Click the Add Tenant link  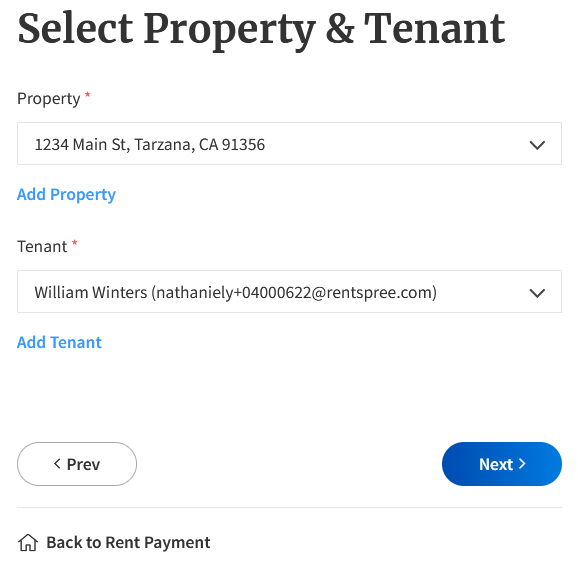(59, 342)
